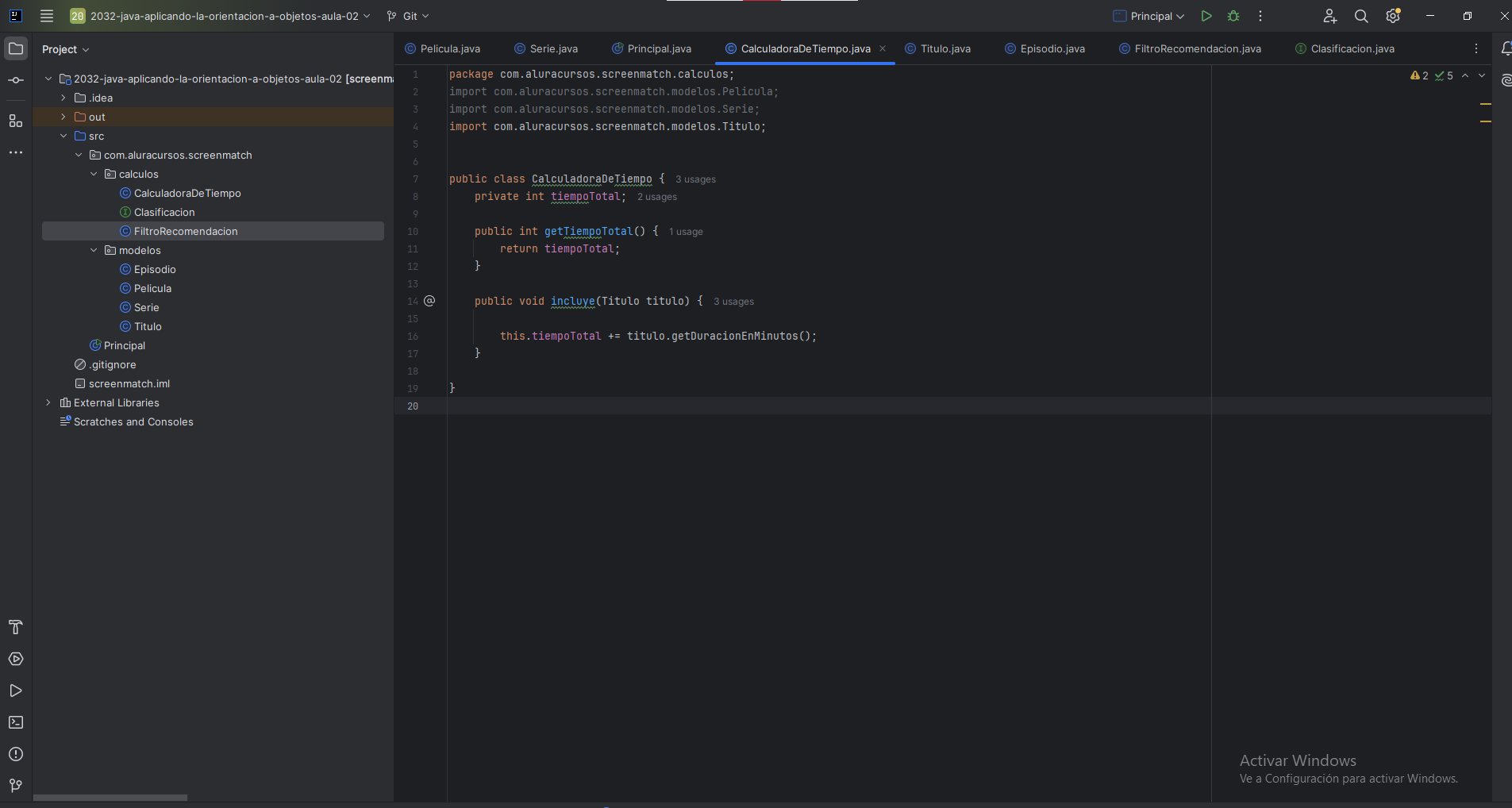Switch to the Titulo.java tab

click(x=937, y=48)
